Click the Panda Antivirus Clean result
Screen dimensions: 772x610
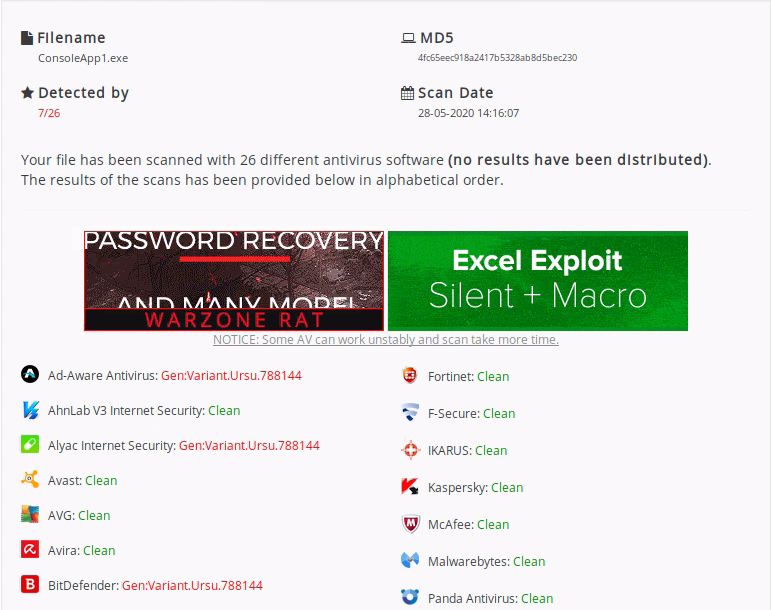(x=537, y=598)
